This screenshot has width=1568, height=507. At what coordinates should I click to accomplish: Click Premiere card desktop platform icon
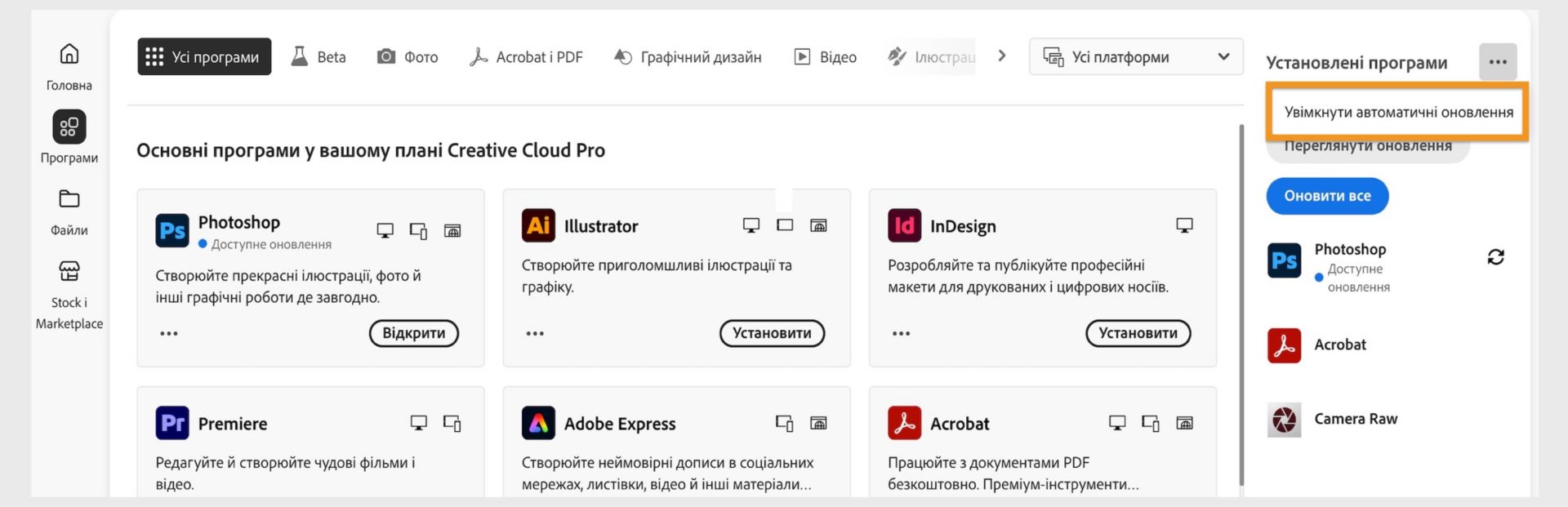click(x=418, y=423)
